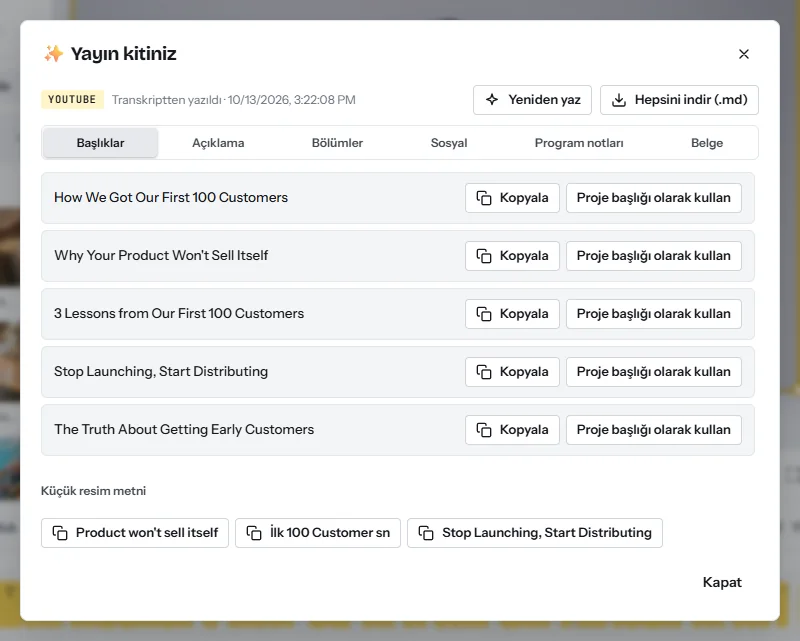Copy "Why Your Product Won't Sell Itself" title
Viewport: 800px width, 641px height.
[x=512, y=256]
